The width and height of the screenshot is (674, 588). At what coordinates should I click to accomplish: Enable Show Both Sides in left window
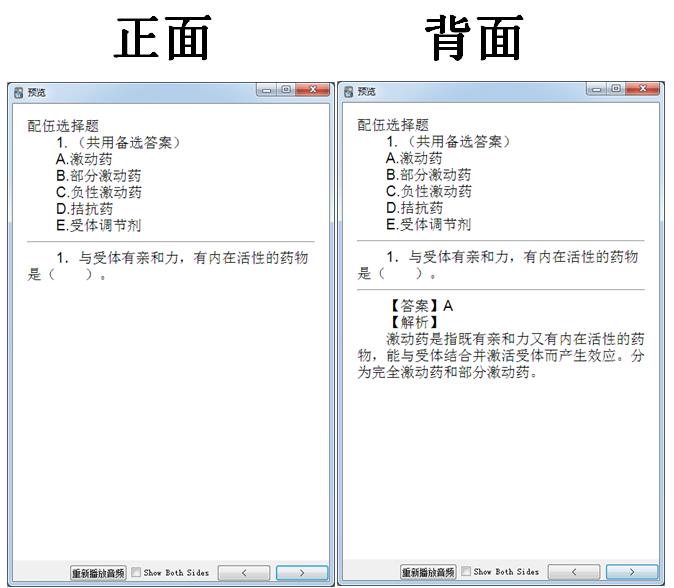click(136, 573)
